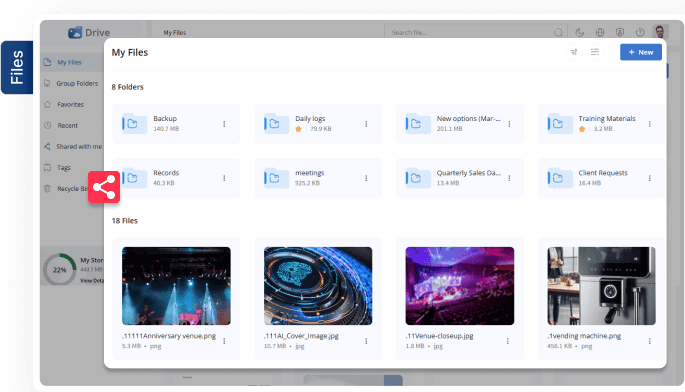The image size is (685, 392).
Task: Click the Search file input field
Action: (471, 32)
